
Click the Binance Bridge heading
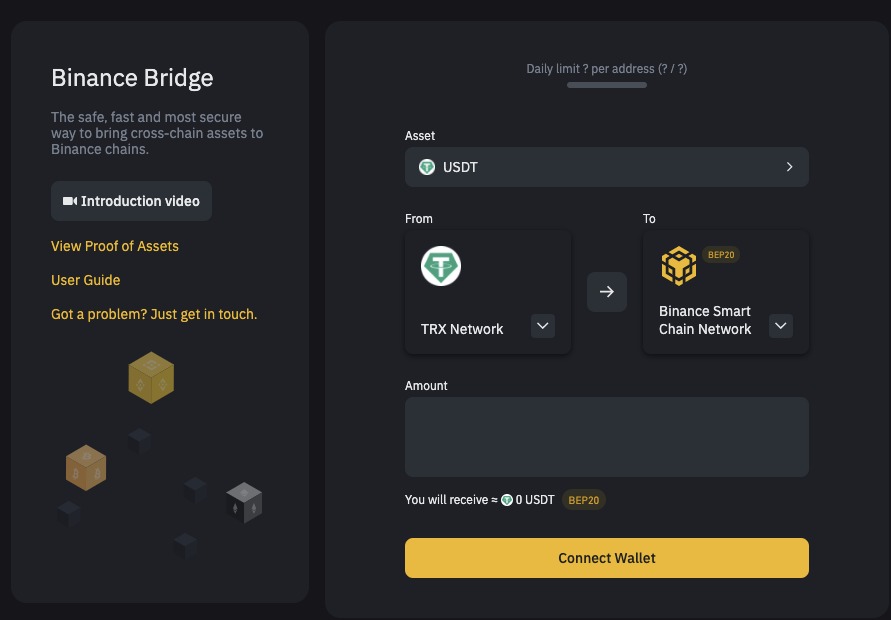tap(132, 78)
